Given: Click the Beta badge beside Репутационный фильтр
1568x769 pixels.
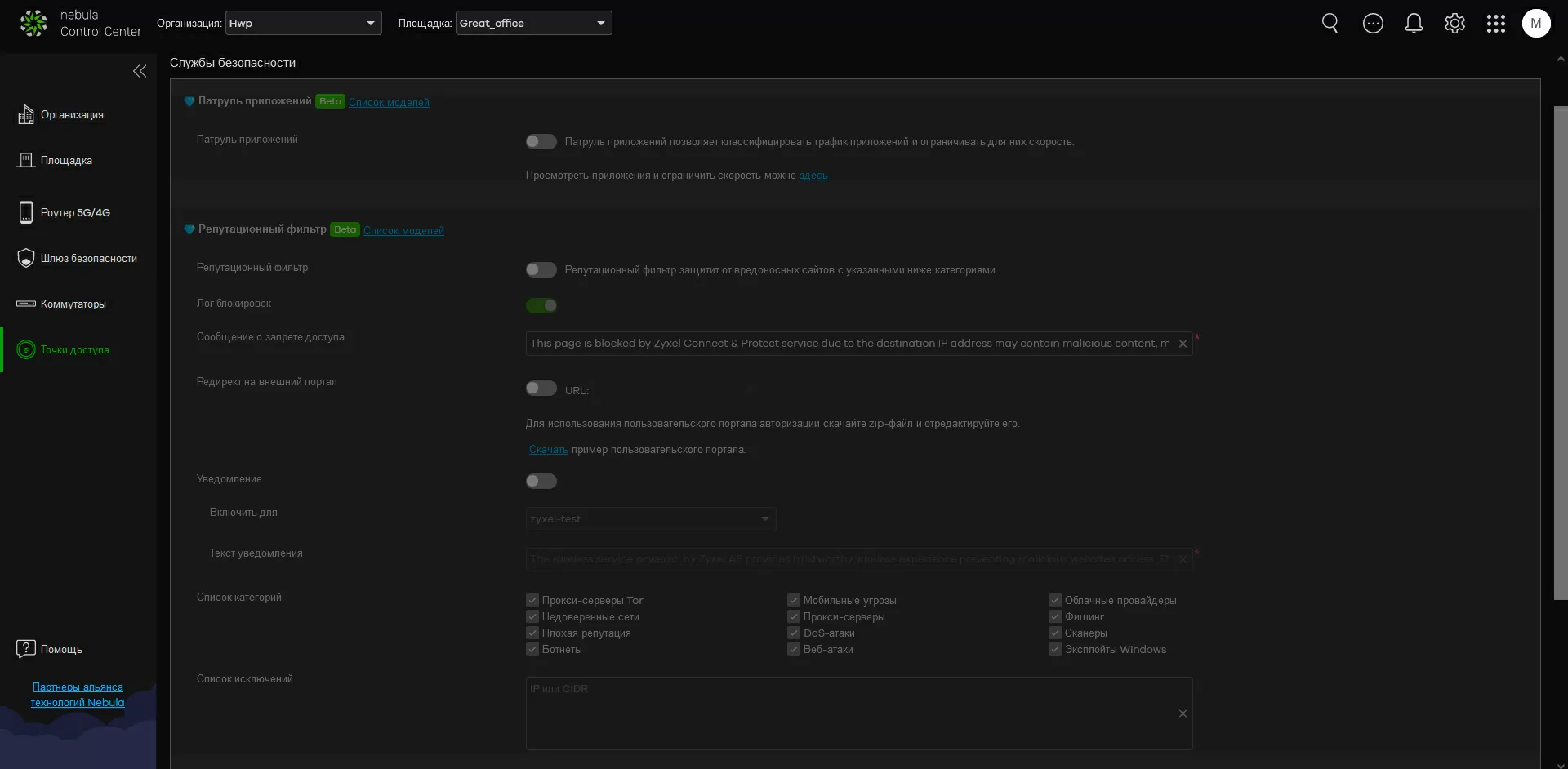Looking at the screenshot, I should [x=345, y=229].
